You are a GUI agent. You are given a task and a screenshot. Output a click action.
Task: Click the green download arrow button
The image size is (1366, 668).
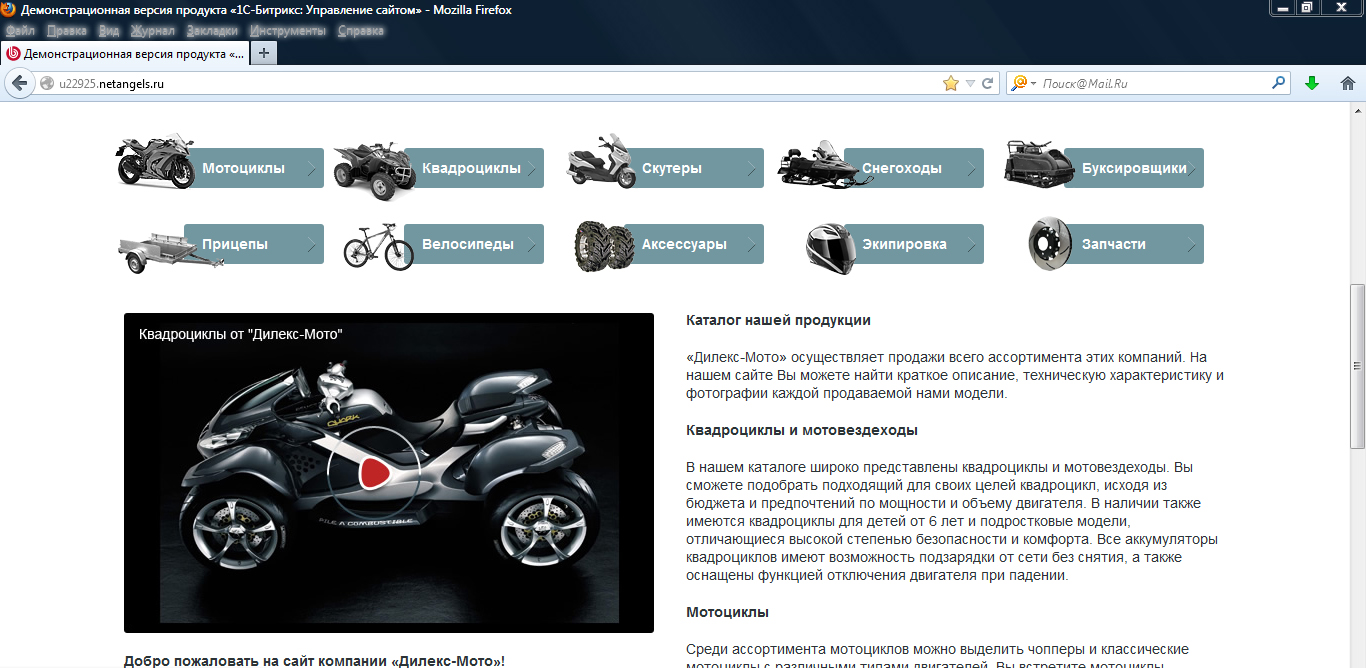1312,83
